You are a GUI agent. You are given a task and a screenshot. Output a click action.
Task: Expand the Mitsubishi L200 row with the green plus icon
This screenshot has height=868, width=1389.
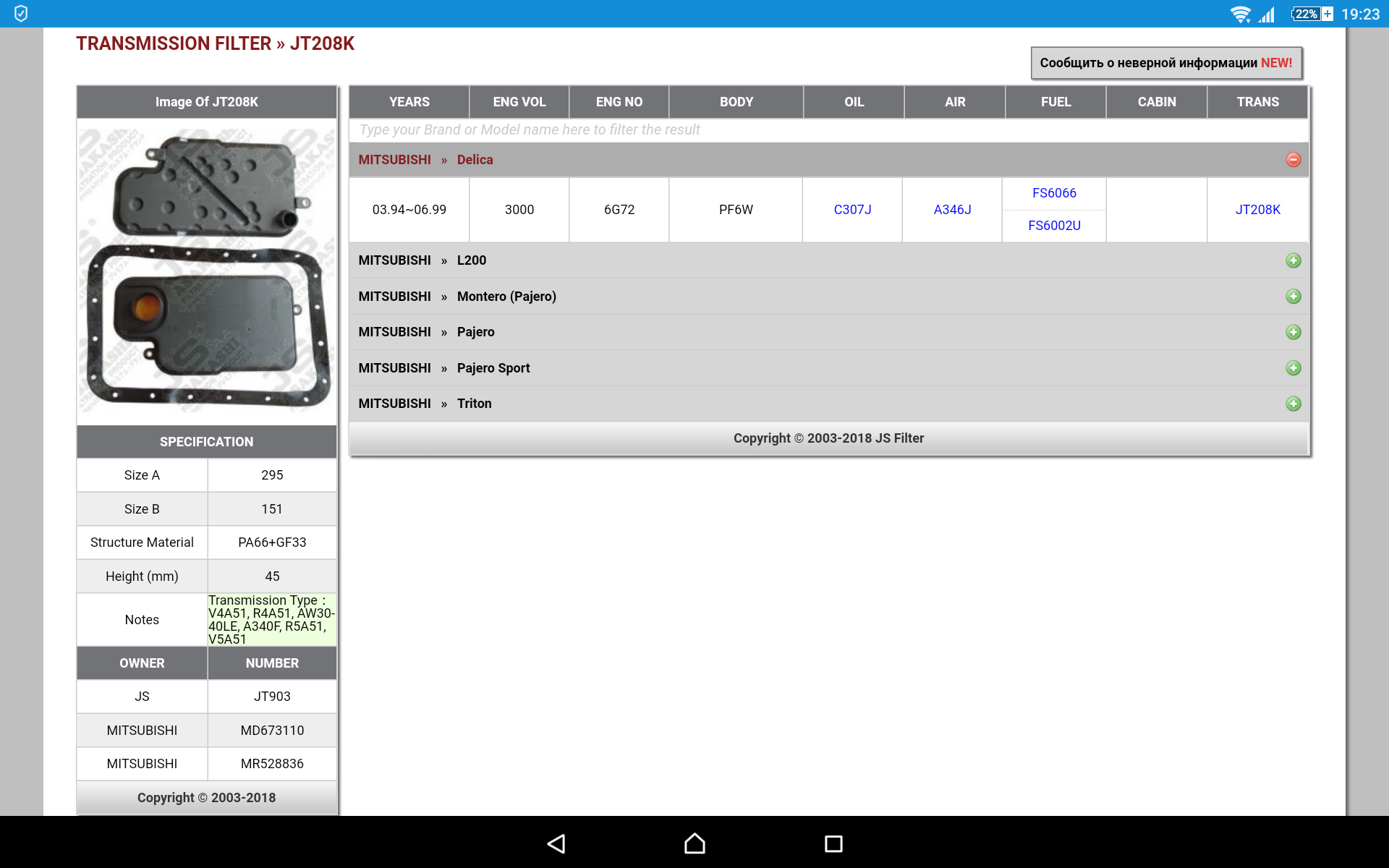coord(1293,260)
